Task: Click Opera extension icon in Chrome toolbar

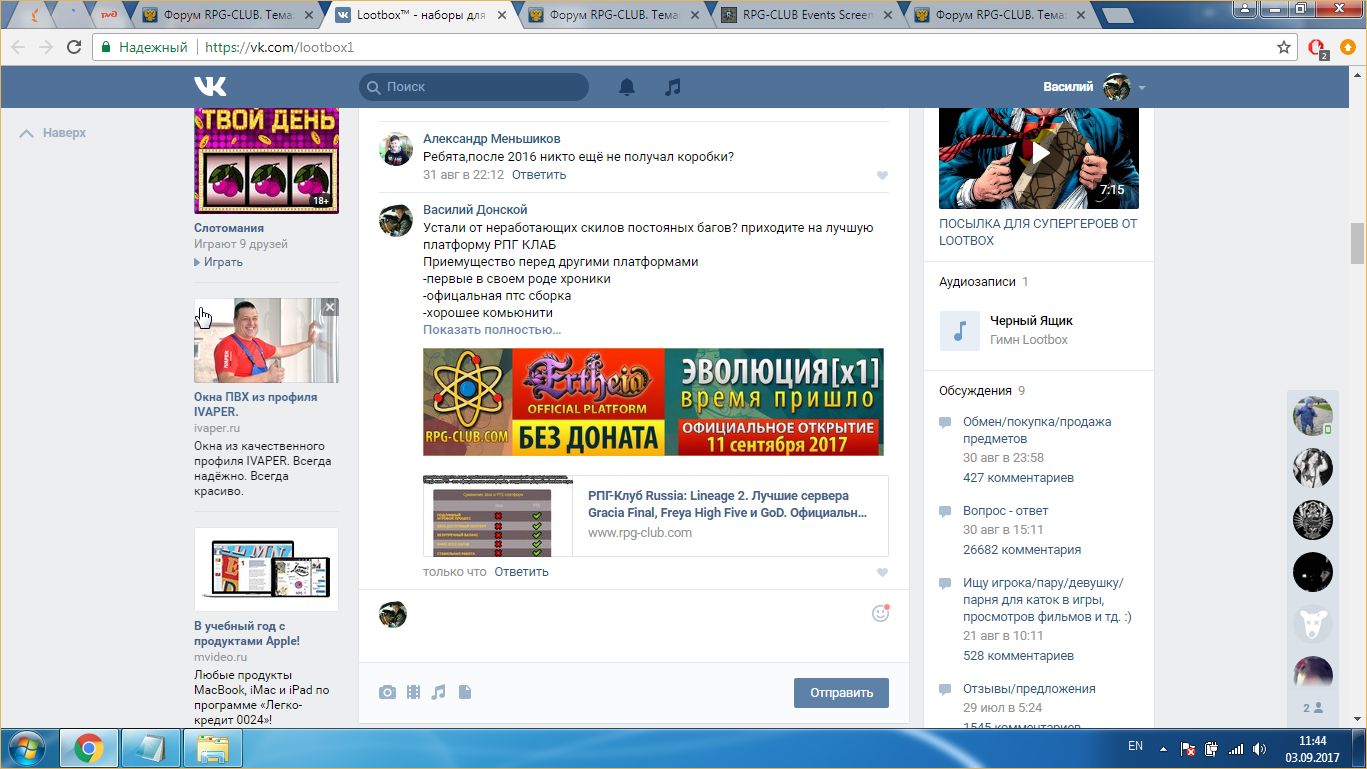Action: (1317, 47)
